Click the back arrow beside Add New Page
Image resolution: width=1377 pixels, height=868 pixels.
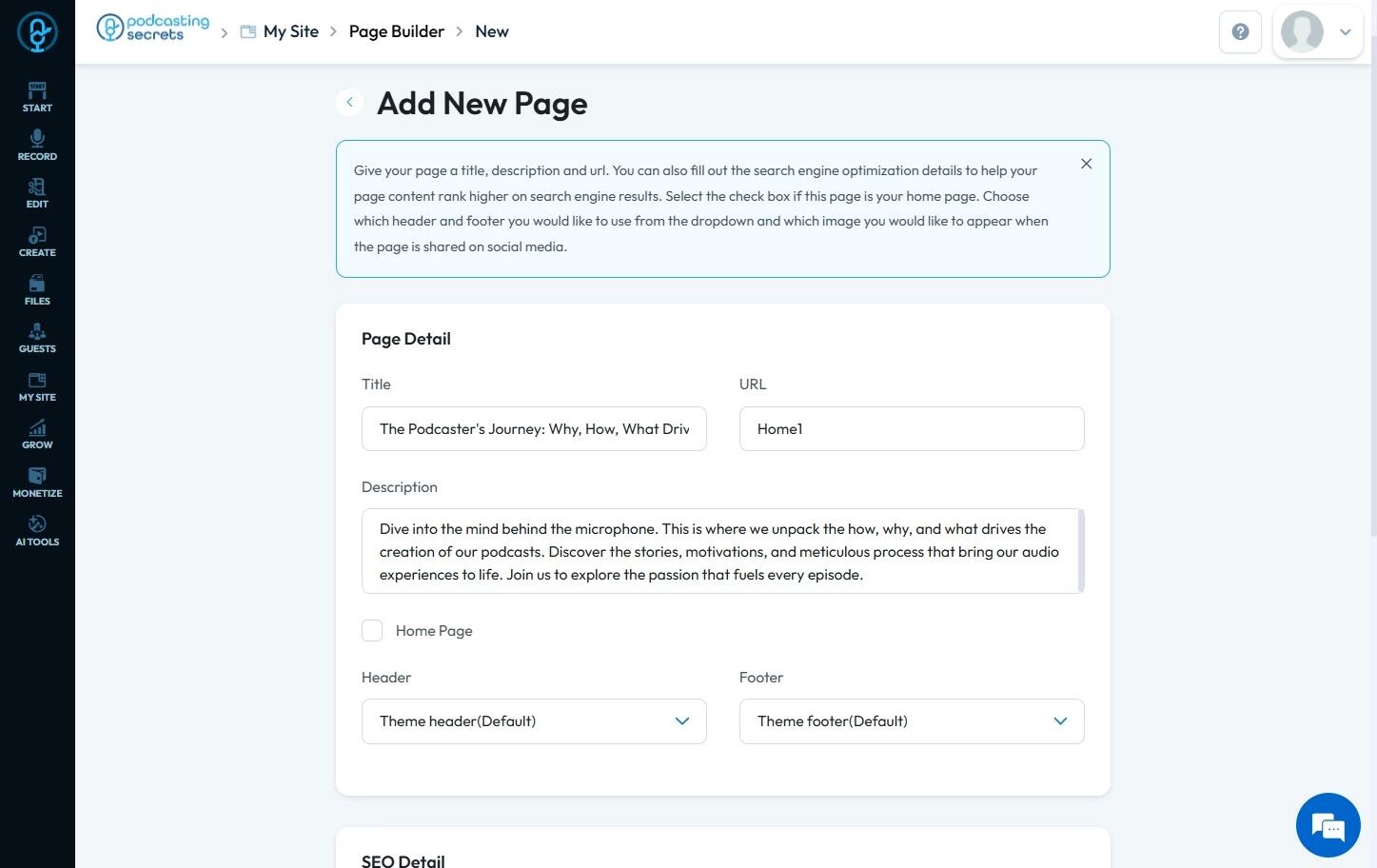[350, 102]
